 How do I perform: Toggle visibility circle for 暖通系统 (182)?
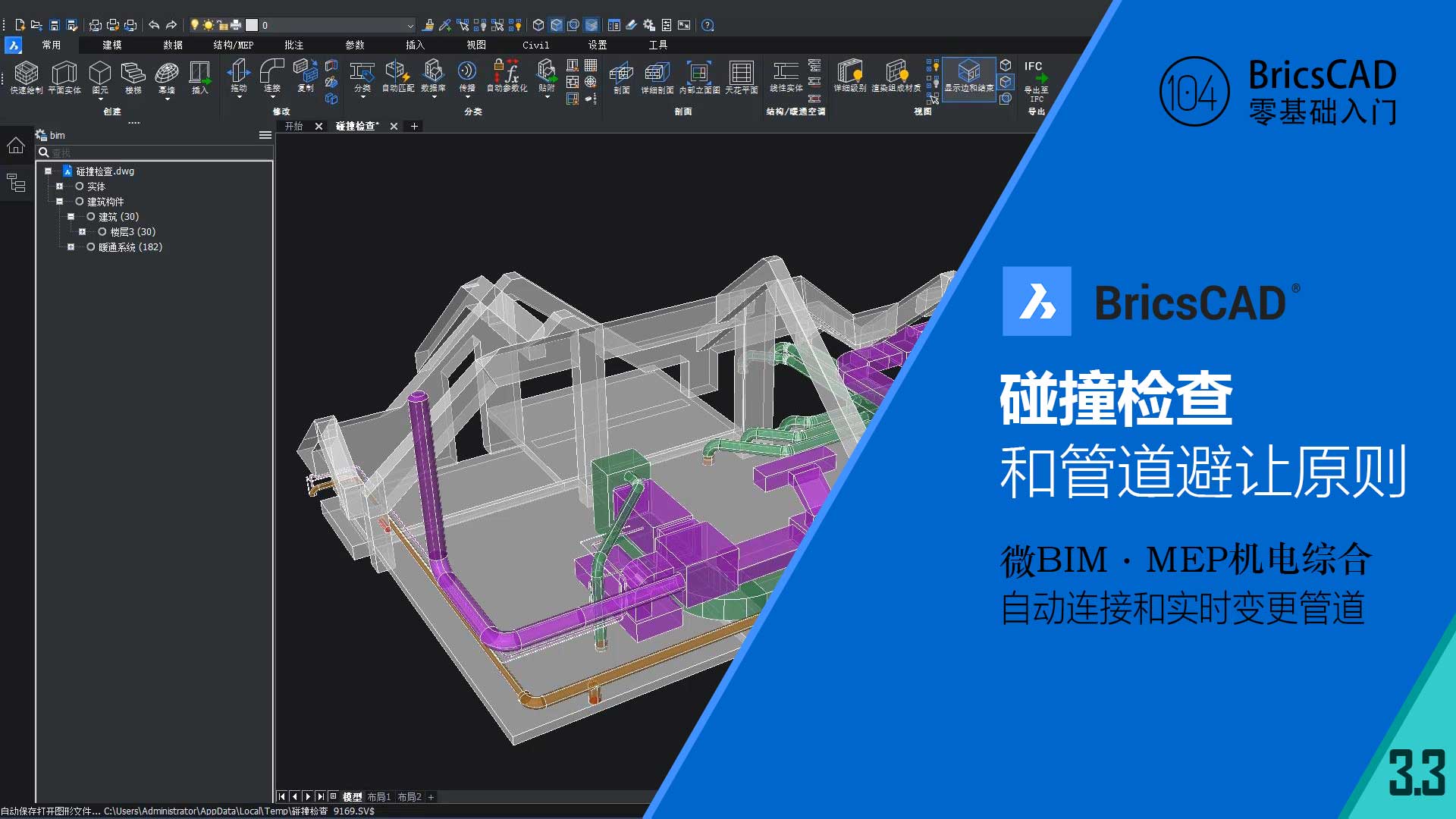(x=91, y=247)
